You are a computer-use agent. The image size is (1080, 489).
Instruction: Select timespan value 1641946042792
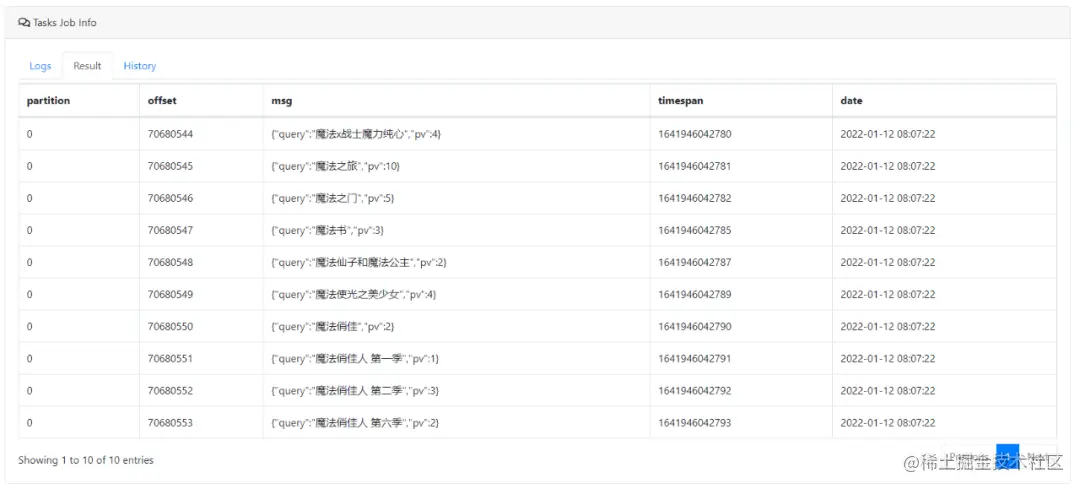coord(695,391)
